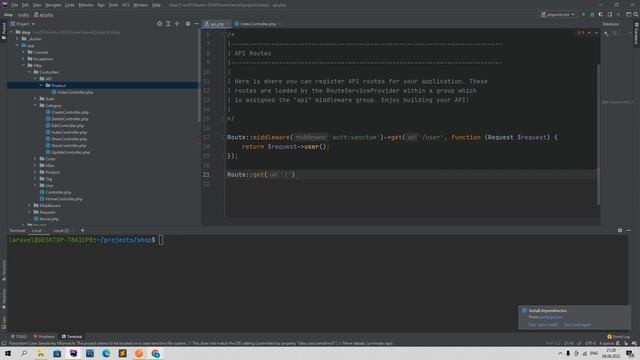Open Sublime Text from the taskbar
The height and width of the screenshot is (360, 640).
tap(122, 353)
